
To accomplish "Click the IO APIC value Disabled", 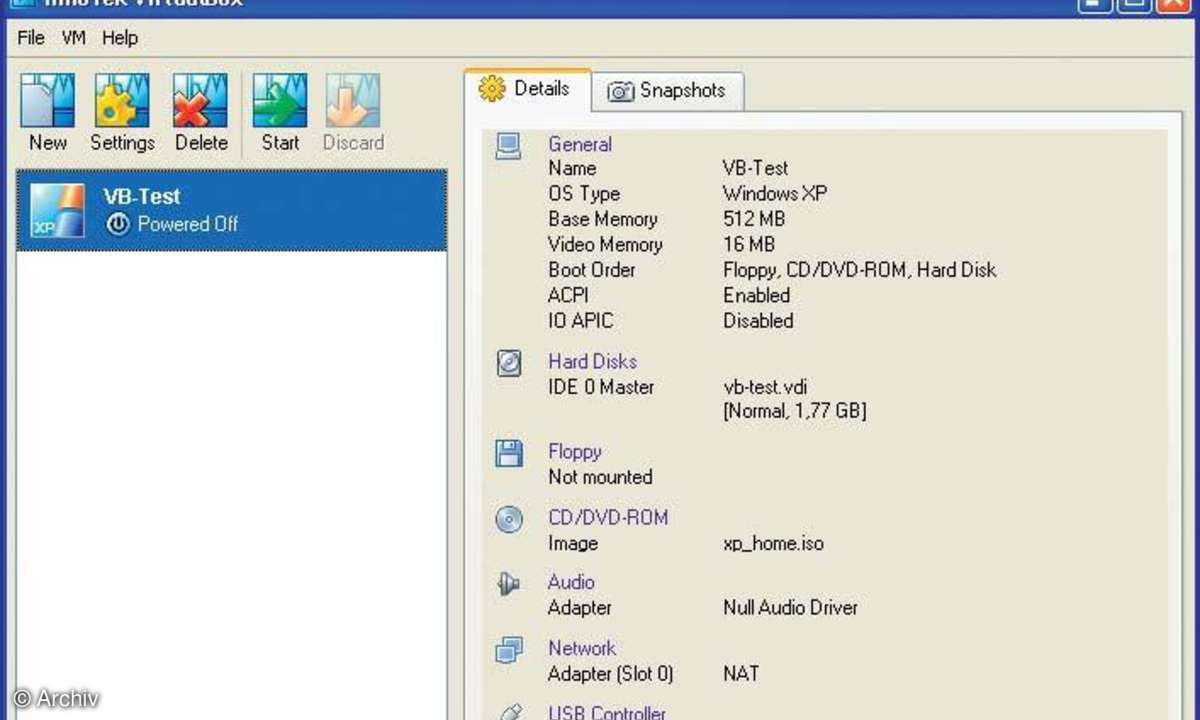I will [758, 321].
